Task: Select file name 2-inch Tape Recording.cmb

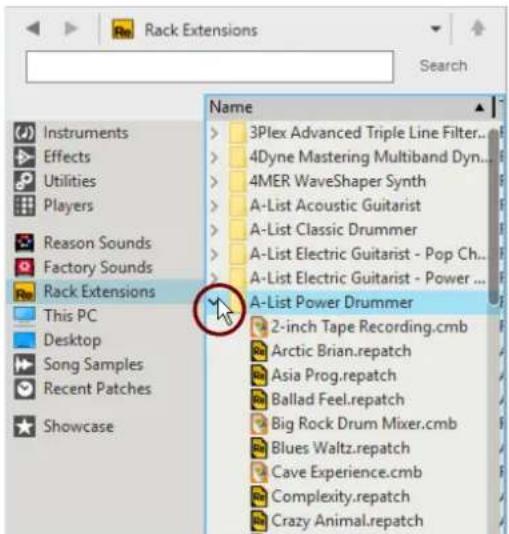Action: click(369, 327)
